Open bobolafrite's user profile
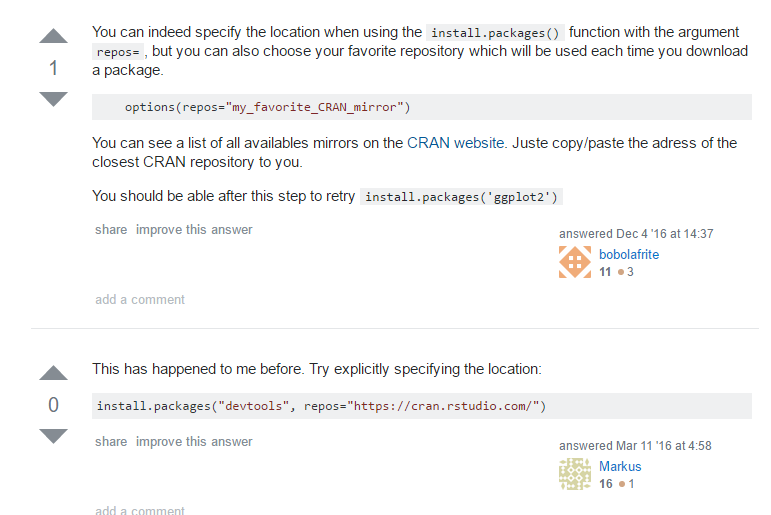Image resolution: width=771 pixels, height=515 pixels. point(629,254)
